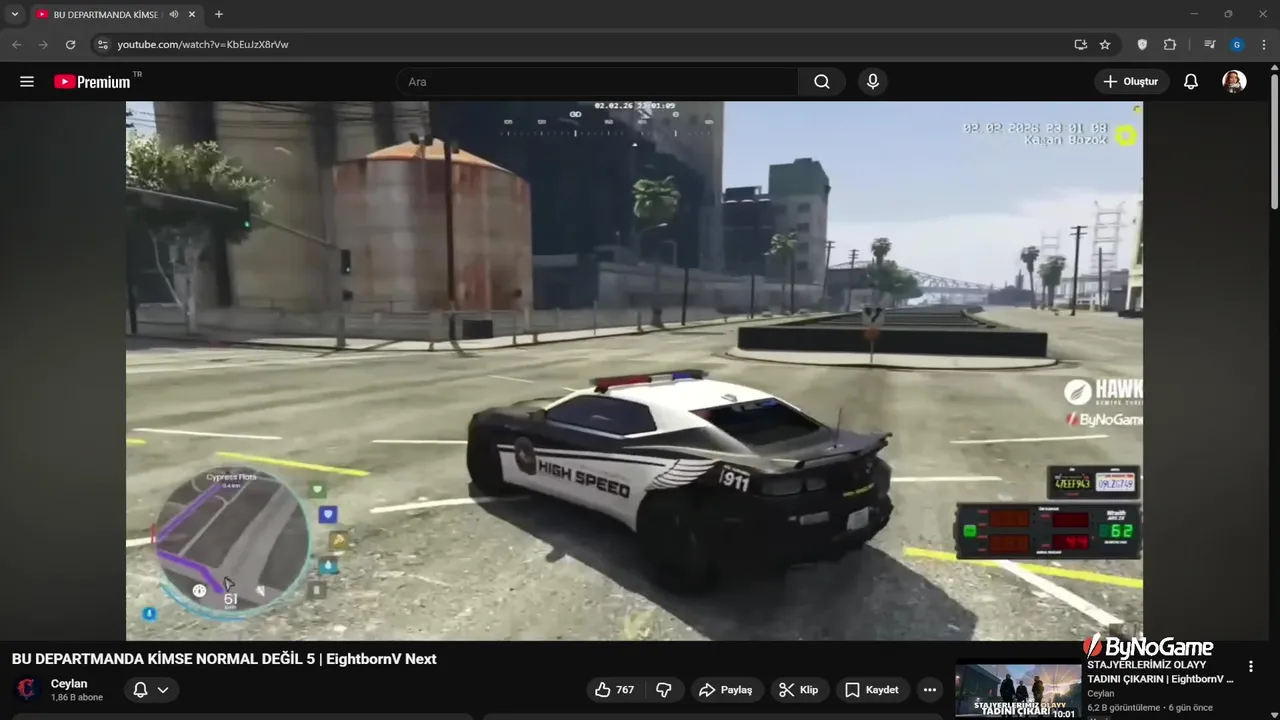The width and height of the screenshot is (1280, 720).
Task: Click the video player area
Action: [634, 370]
